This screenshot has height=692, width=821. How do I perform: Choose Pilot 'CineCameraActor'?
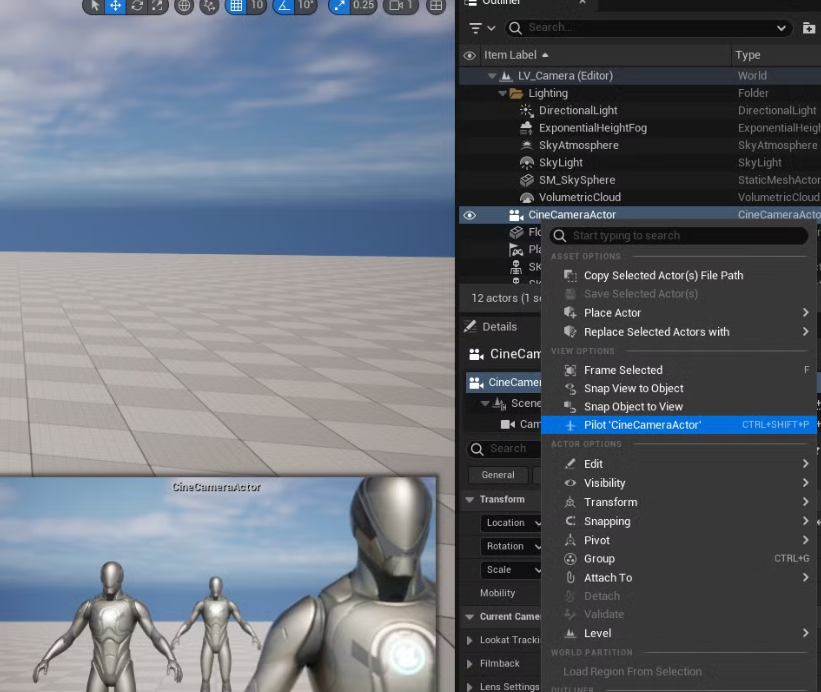point(679,425)
